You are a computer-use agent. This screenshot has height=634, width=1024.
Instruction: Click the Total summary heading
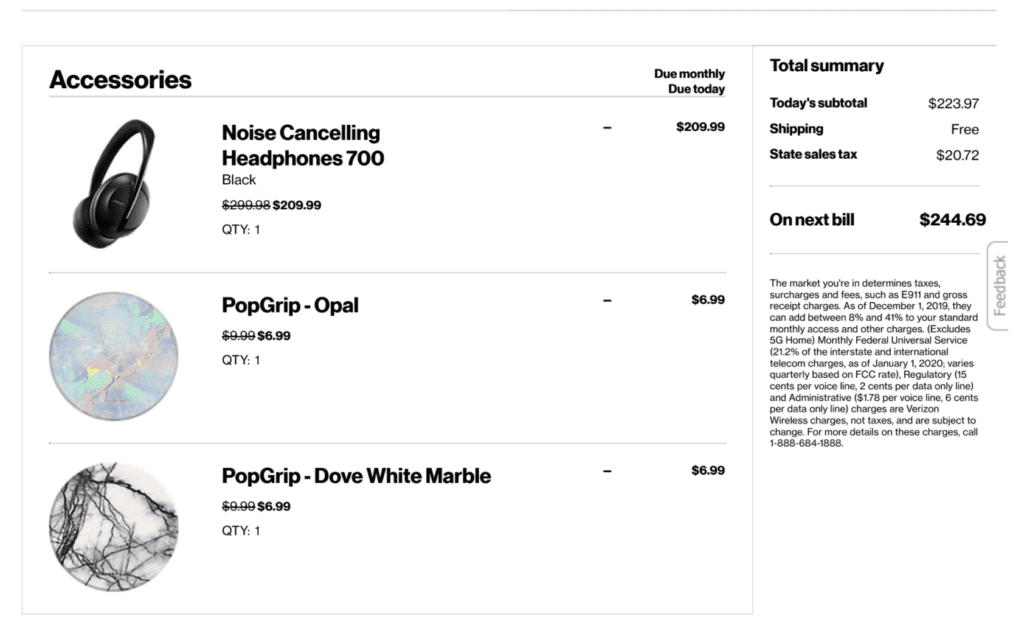click(826, 65)
